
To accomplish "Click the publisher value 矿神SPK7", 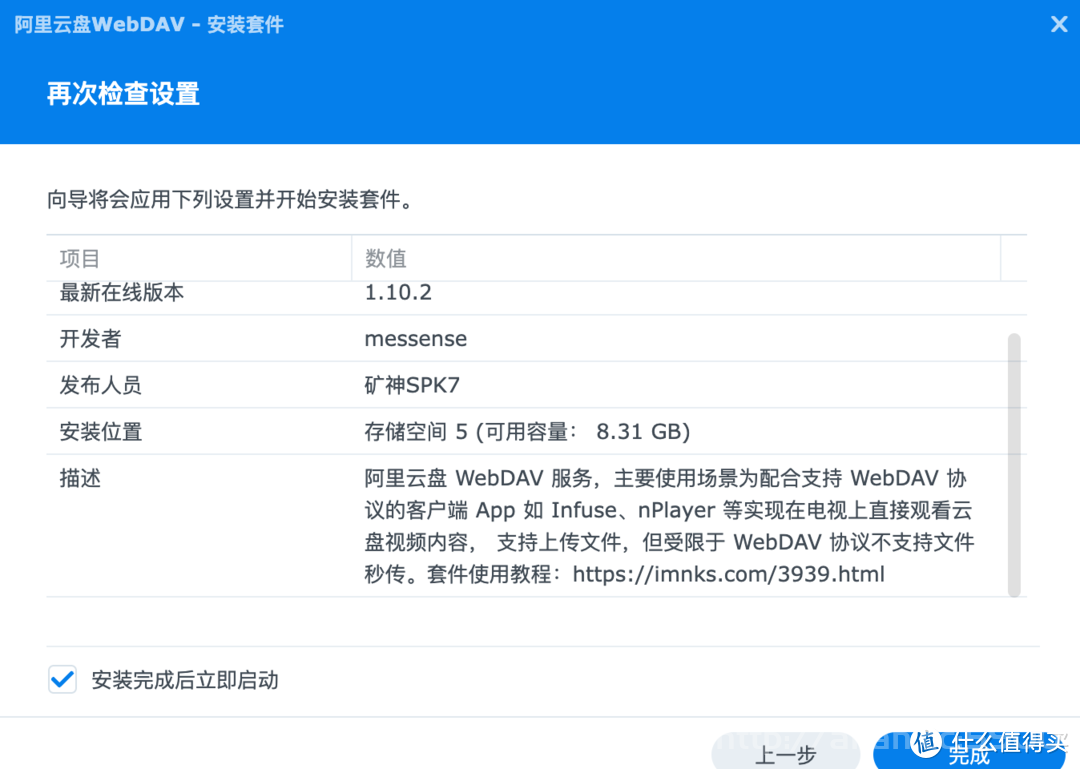I will pos(412,384).
